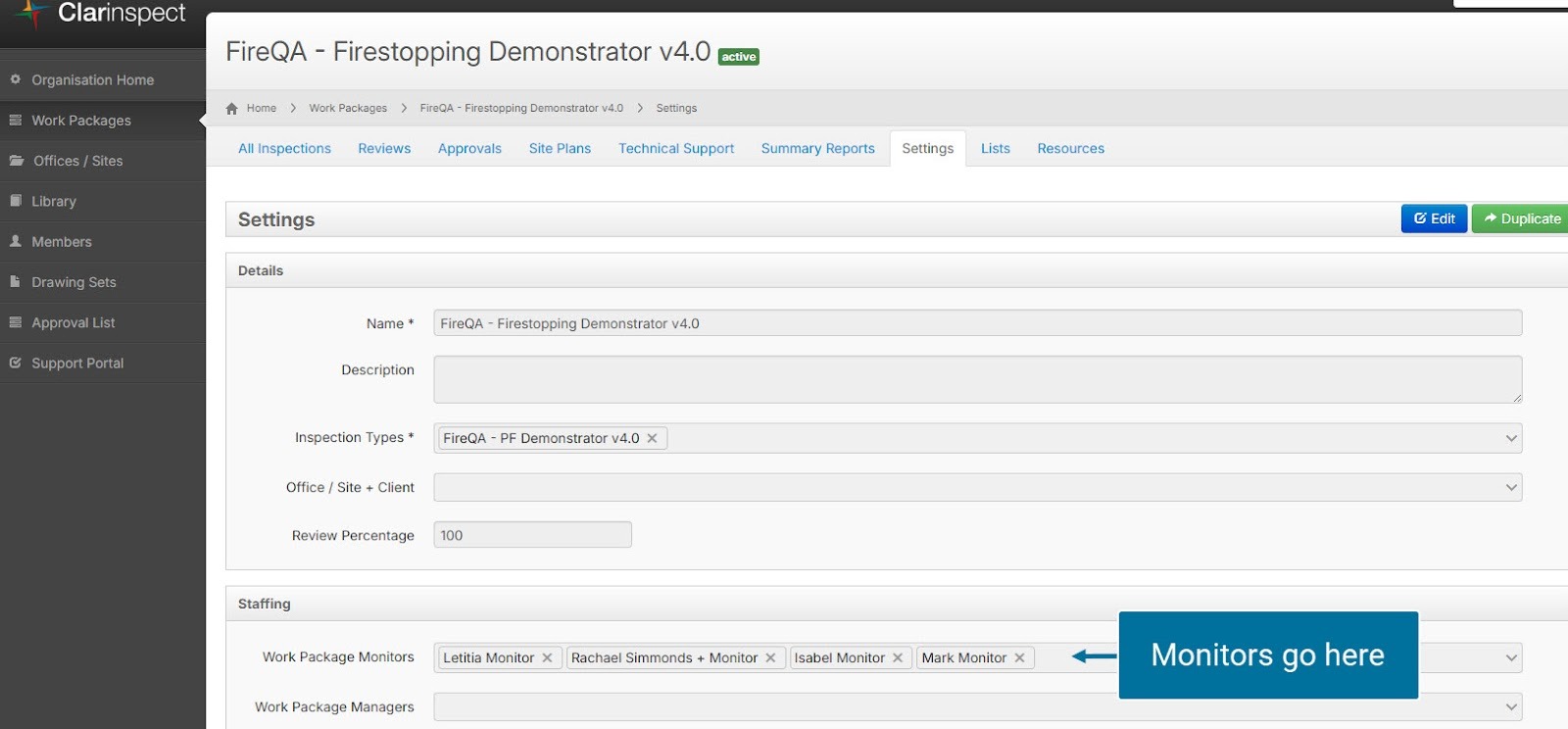
Task: Click the Members person icon in sidebar
Action: [x=16, y=241]
